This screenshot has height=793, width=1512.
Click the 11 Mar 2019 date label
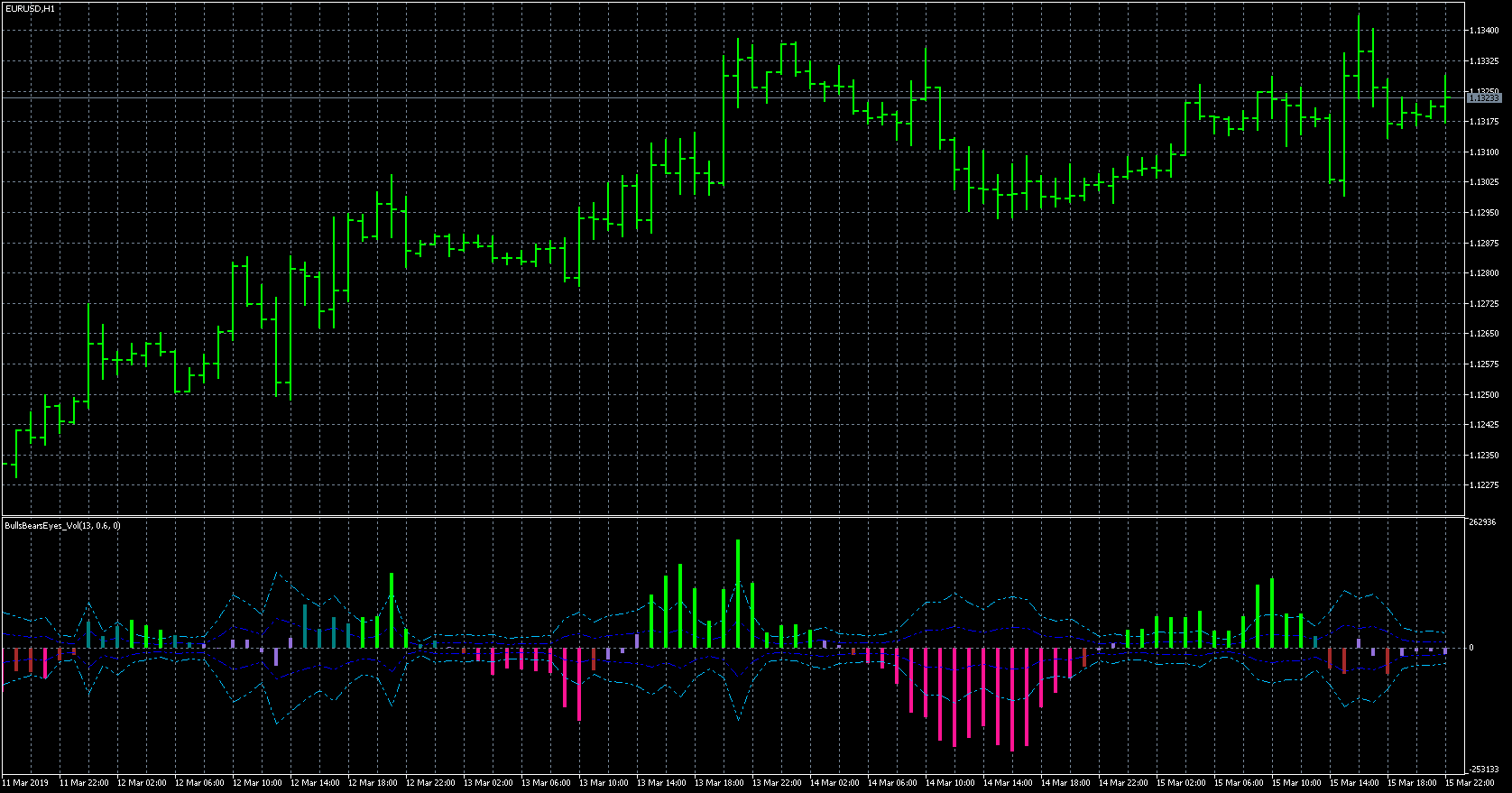point(28,783)
